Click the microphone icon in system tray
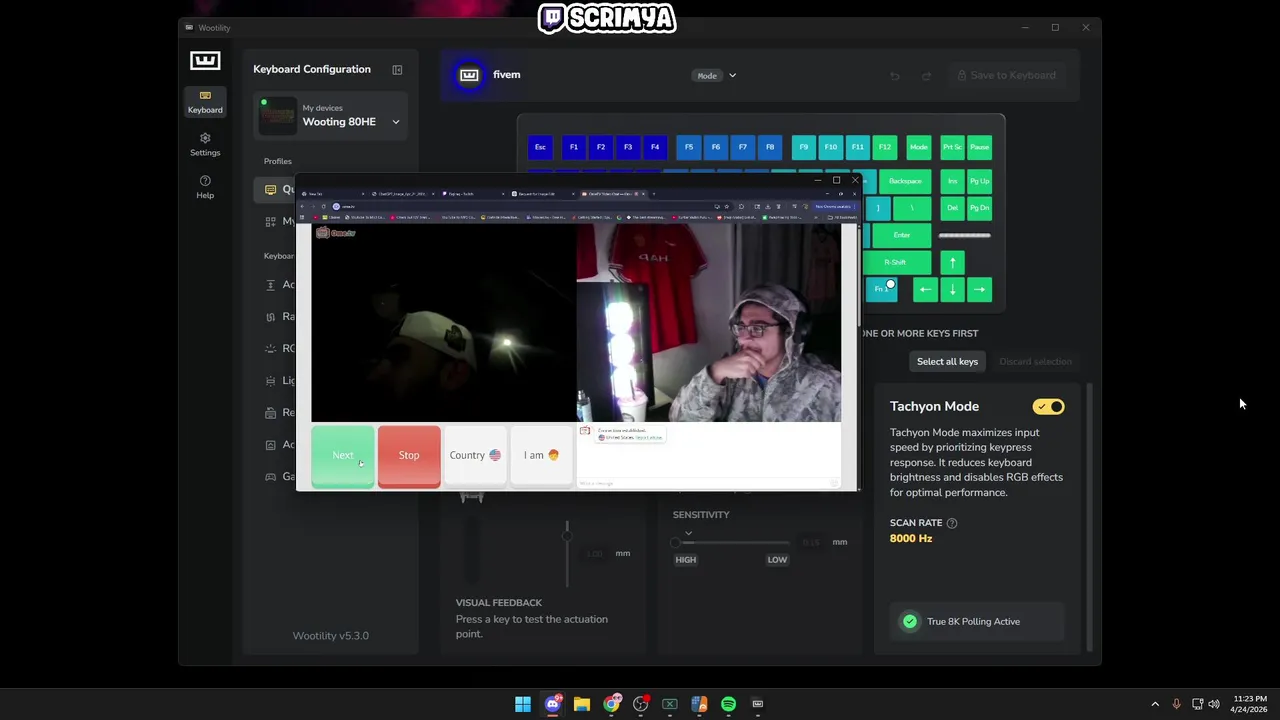Screen dimensions: 1280x720 coord(1176,704)
